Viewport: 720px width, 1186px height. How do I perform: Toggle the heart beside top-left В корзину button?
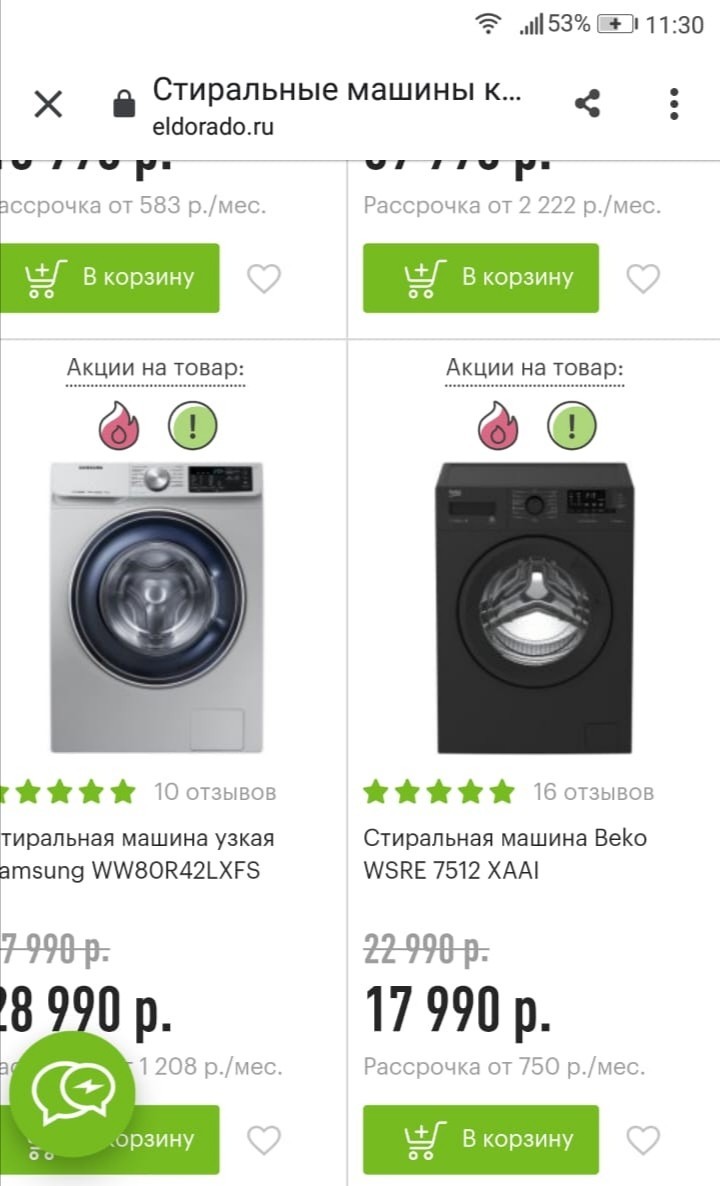coord(264,278)
